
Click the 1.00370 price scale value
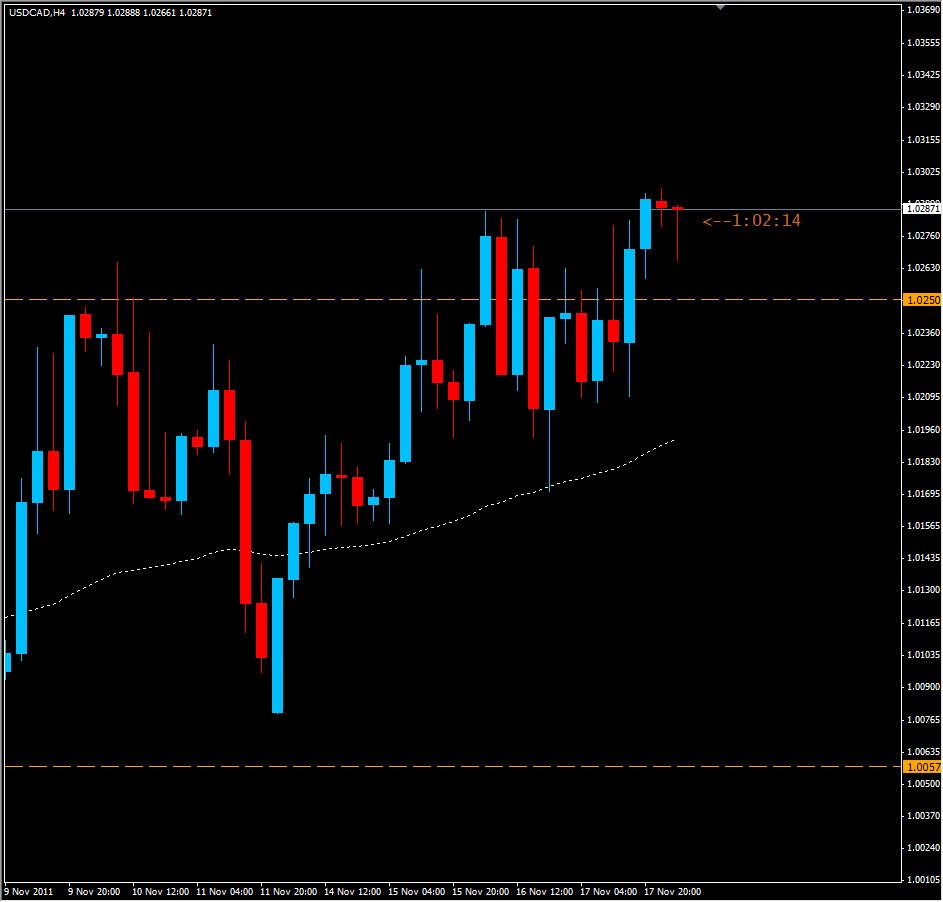pos(923,816)
